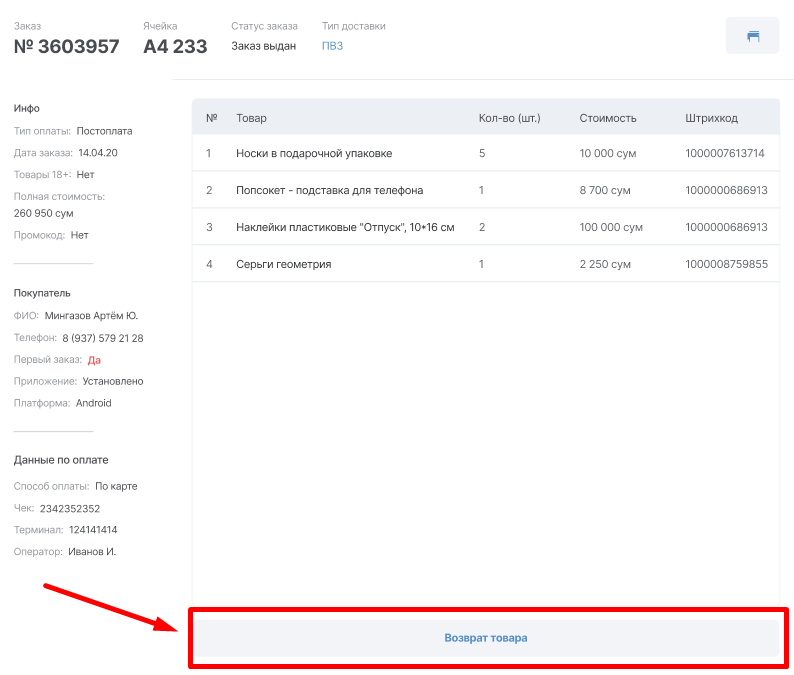Image resolution: width=794 pixels, height=675 pixels.
Task: Select row Носки в подарочной упаковке
Action: click(x=486, y=153)
